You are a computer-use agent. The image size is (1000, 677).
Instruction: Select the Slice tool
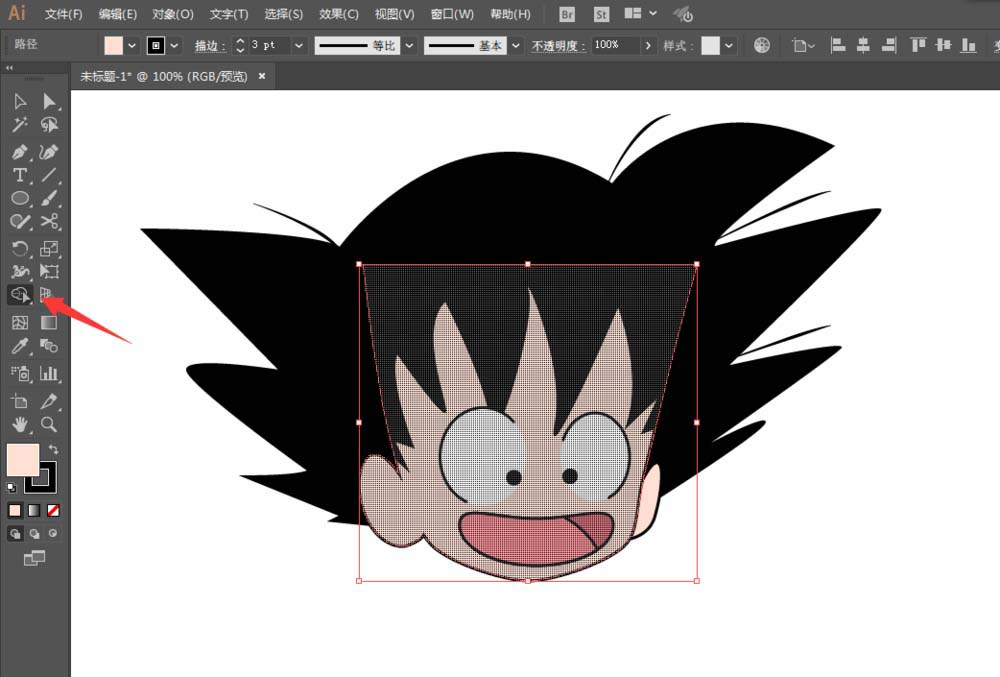48,401
